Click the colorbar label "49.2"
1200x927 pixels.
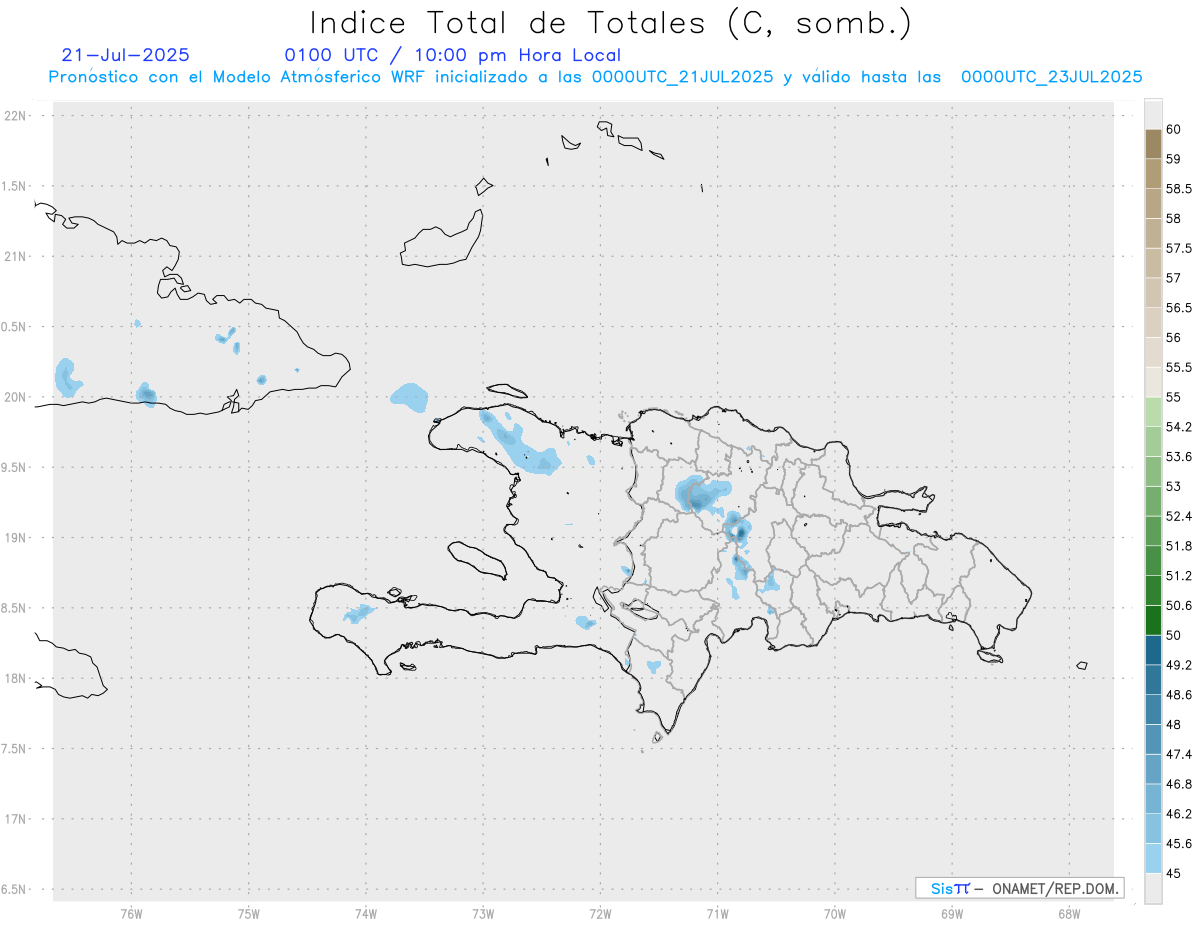pos(1178,665)
